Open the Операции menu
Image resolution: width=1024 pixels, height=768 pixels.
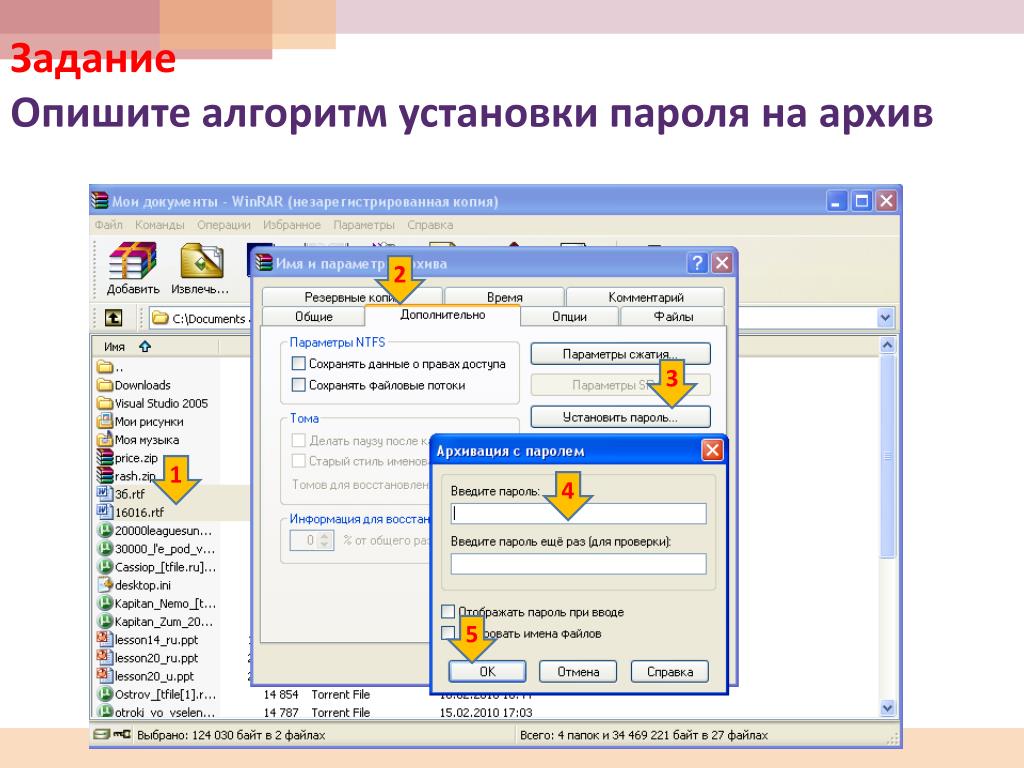[x=223, y=225]
